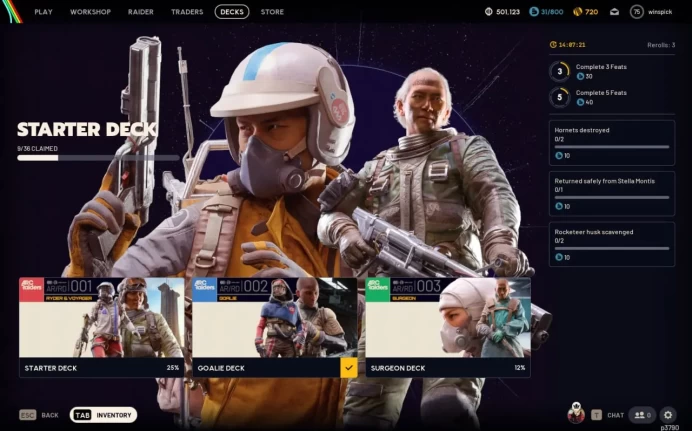Go BACK using the bottom-left label
This screenshot has height=431, width=692.
pyautogui.click(x=50, y=415)
